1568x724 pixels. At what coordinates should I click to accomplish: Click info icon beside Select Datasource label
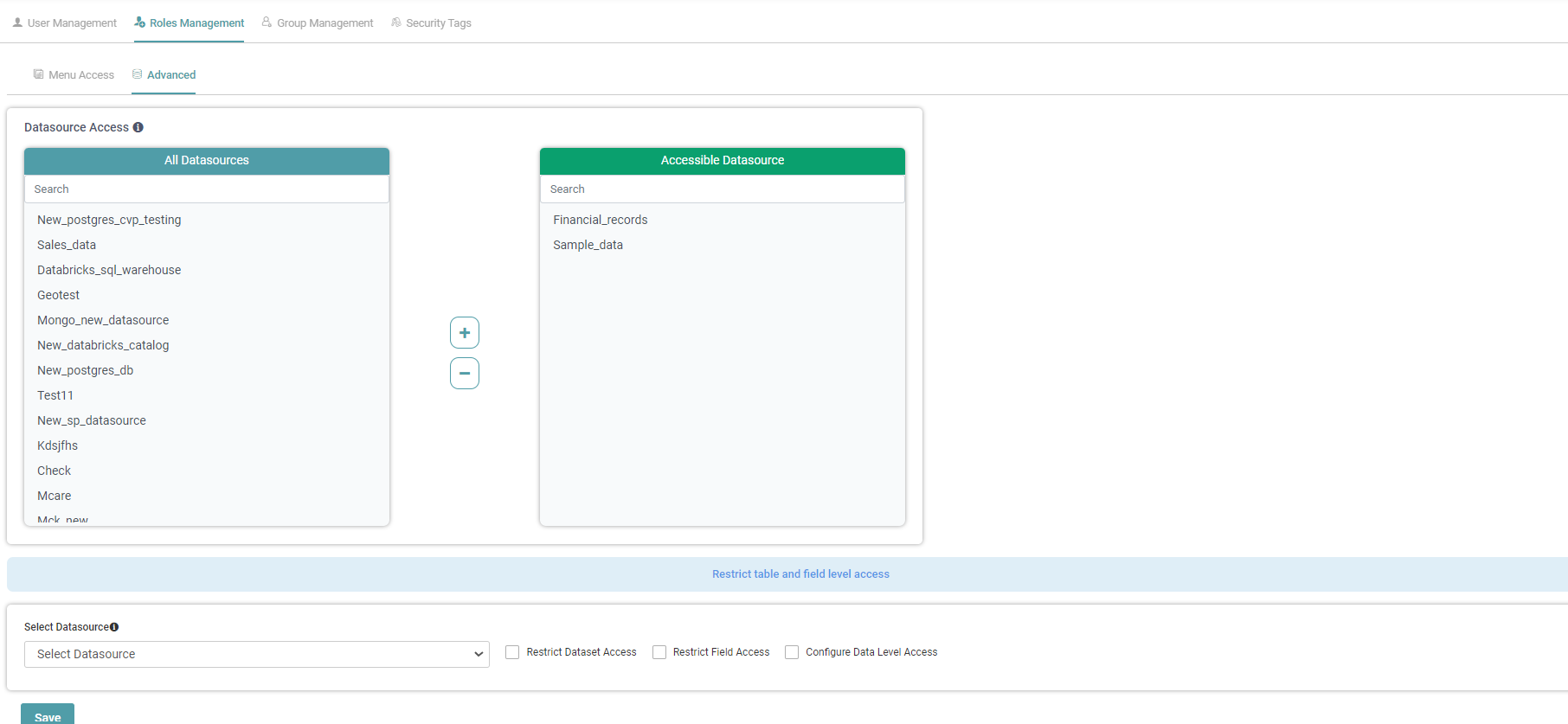(x=114, y=627)
